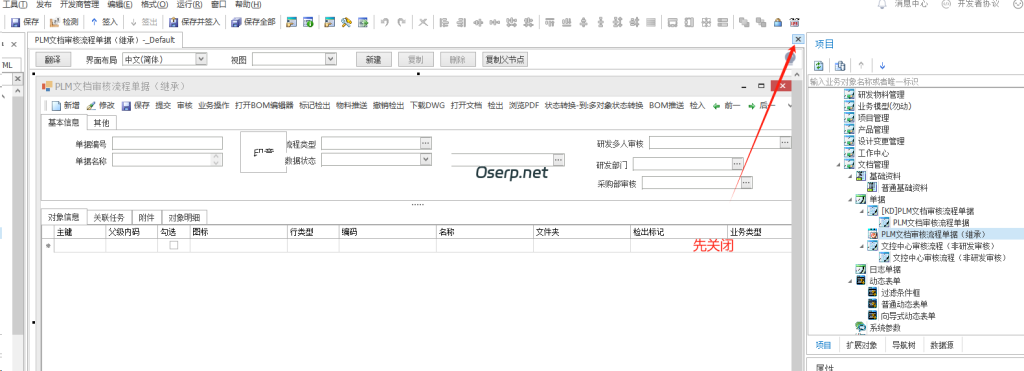Viewport: 1024px width, 371px height.
Task: Click the 研发多人审核 ellipsis lookup button
Action: 786,142
